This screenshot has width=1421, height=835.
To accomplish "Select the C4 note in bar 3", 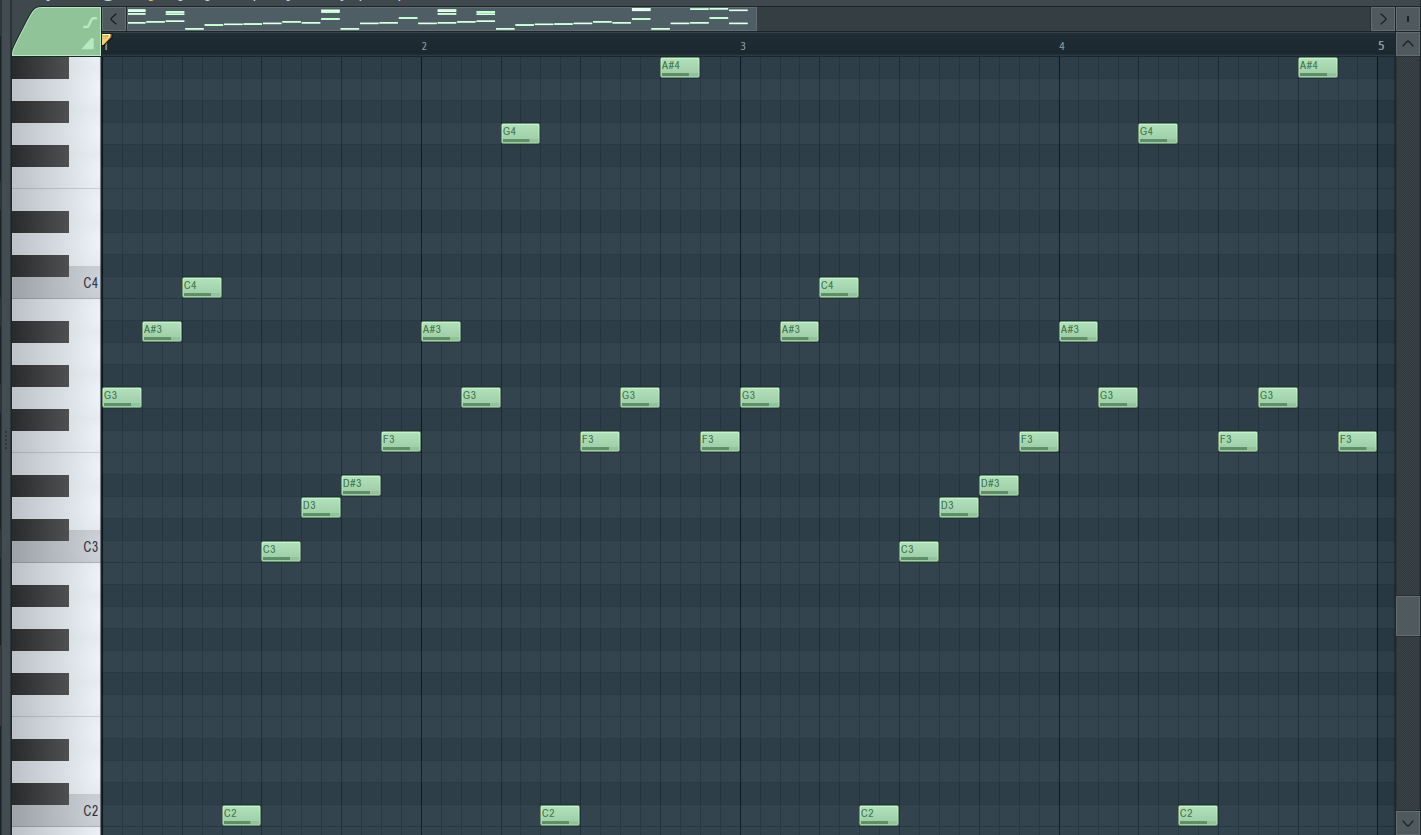I will [x=839, y=287].
